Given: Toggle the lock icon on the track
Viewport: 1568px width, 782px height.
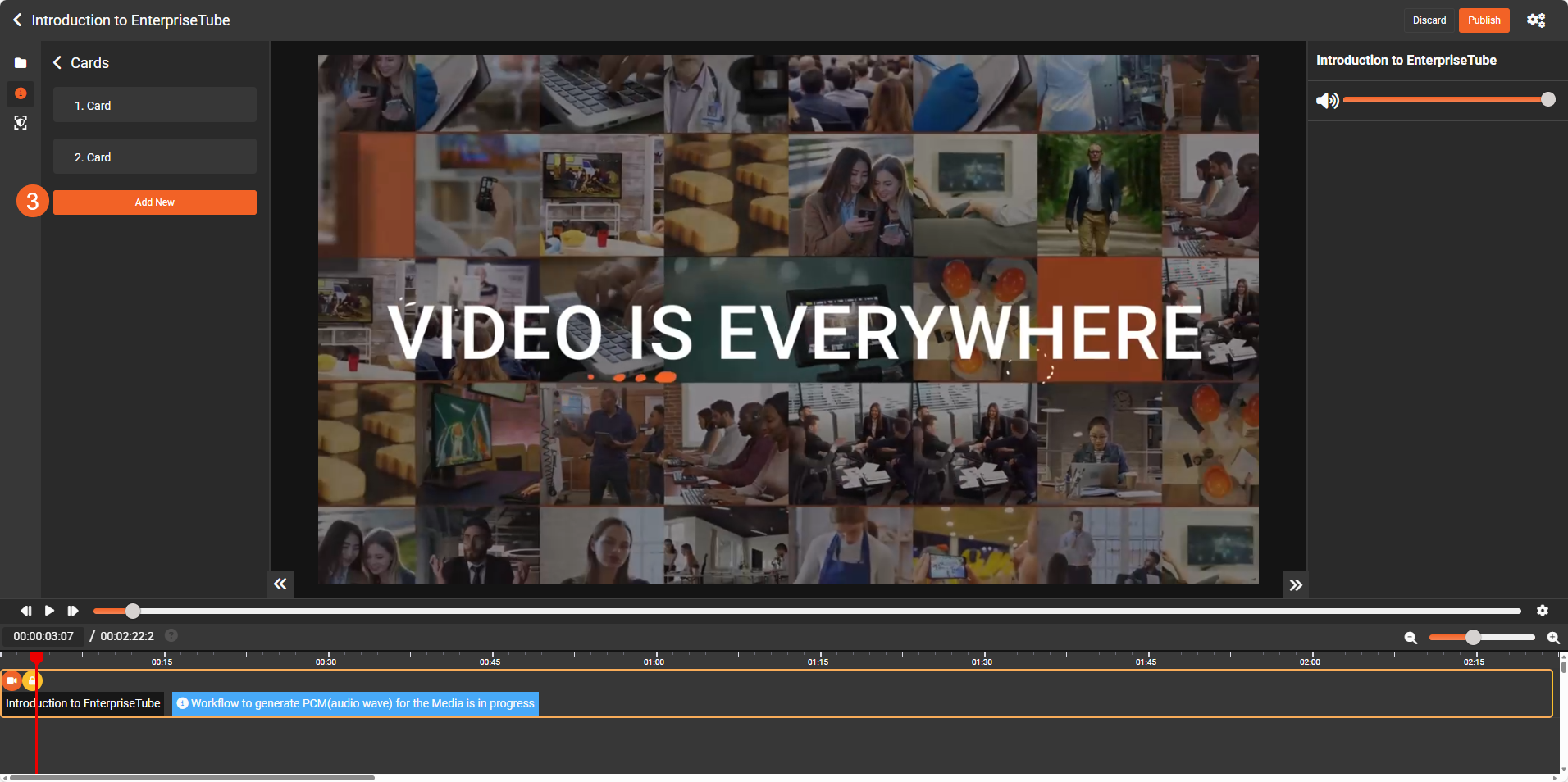Looking at the screenshot, I should 31,680.
